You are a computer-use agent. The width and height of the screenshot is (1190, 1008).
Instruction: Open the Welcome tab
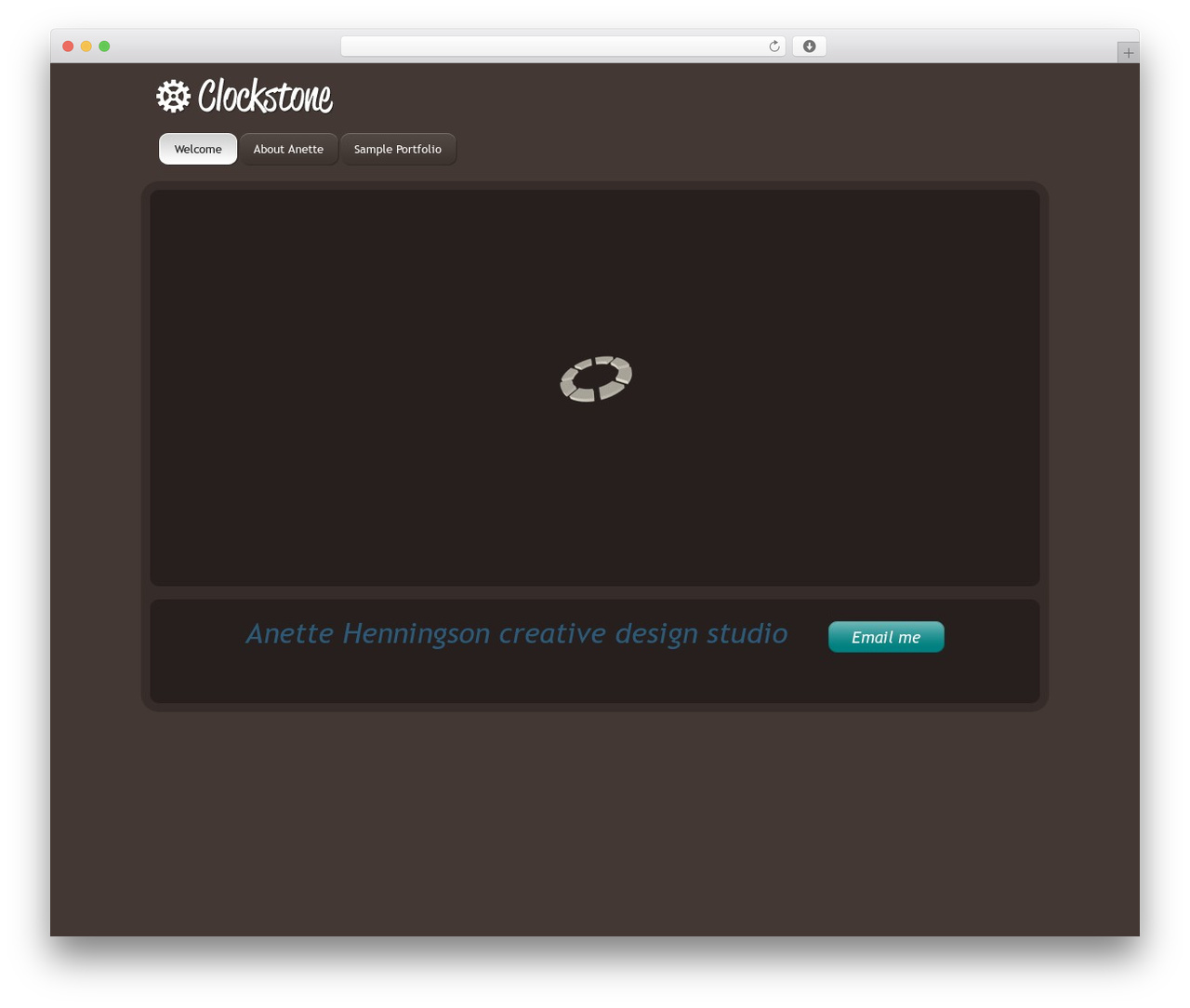tap(198, 149)
